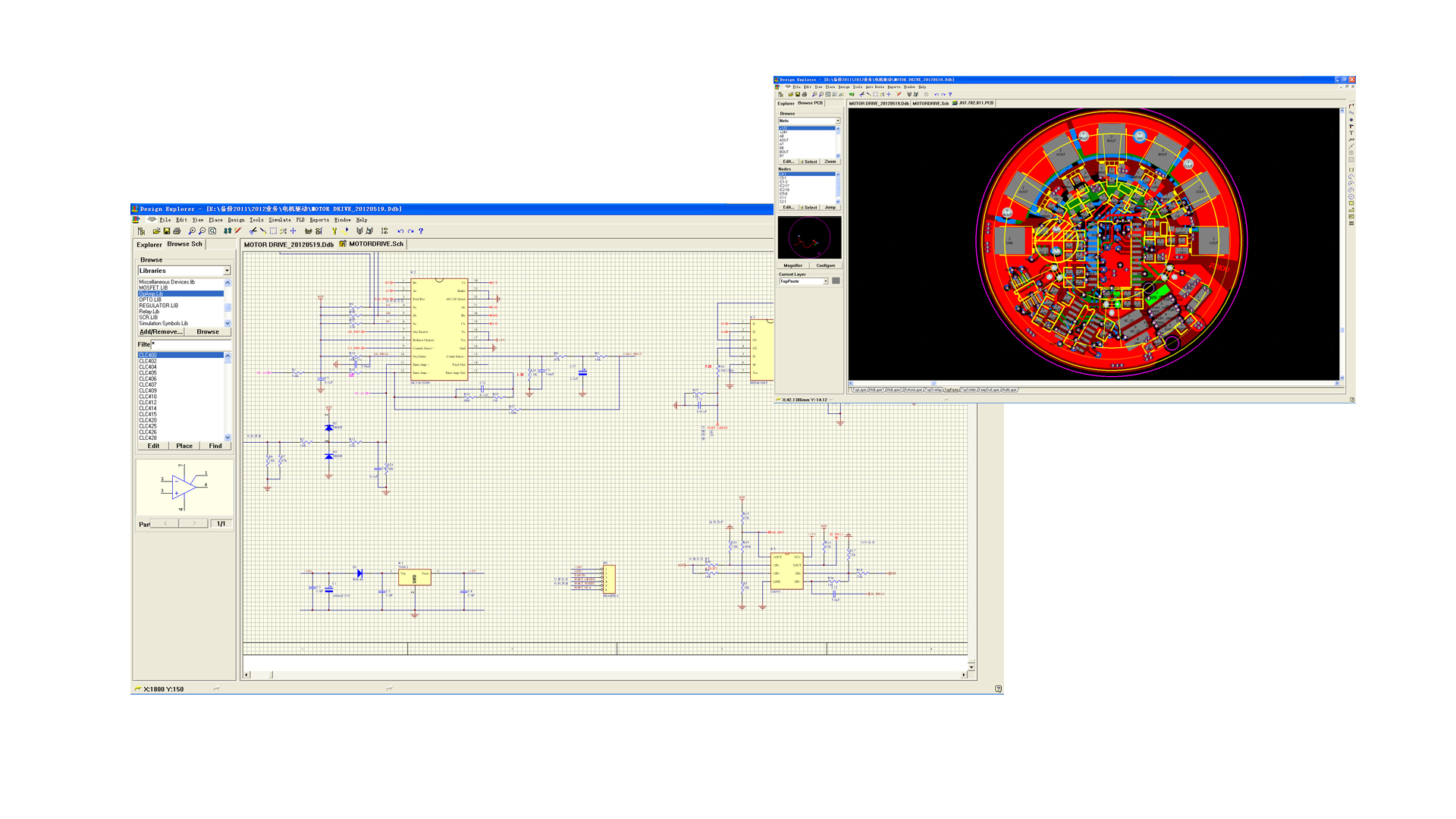Open the Libraries browse dropdown
The height and width of the screenshot is (819, 1456).
click(226, 271)
